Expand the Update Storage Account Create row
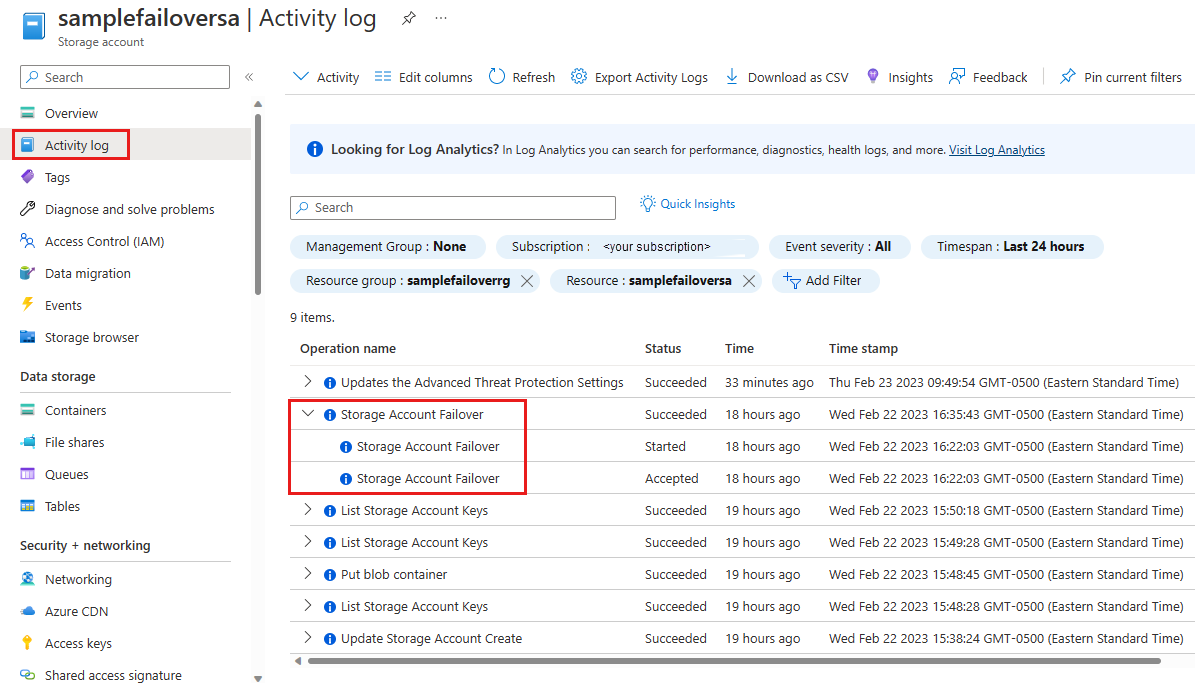Image resolution: width=1195 pixels, height=683 pixels. click(308, 638)
